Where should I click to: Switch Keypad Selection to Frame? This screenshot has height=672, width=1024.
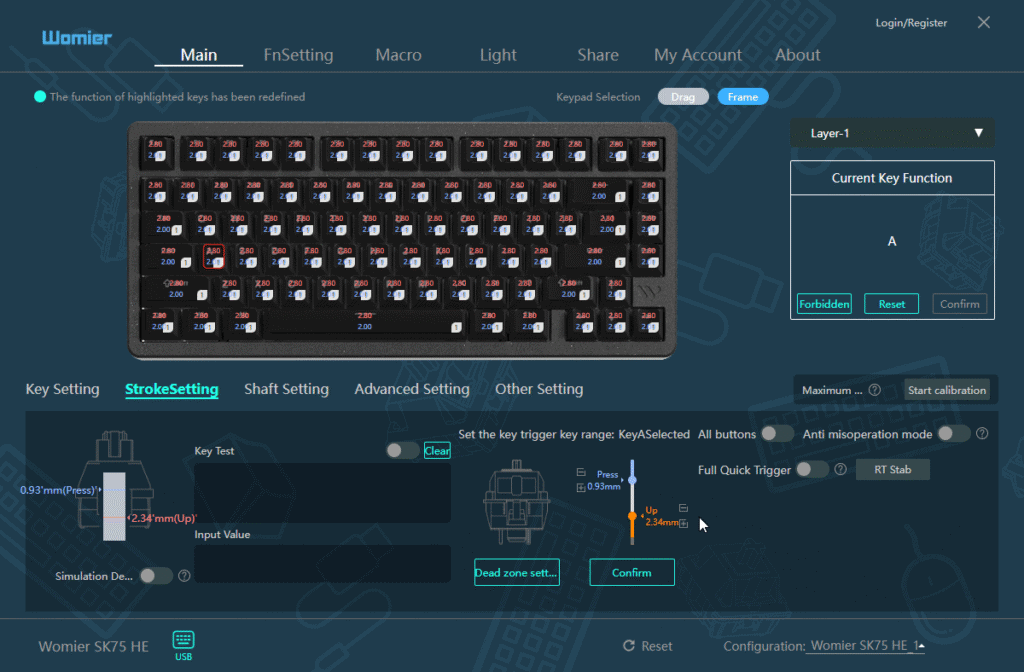click(x=743, y=97)
